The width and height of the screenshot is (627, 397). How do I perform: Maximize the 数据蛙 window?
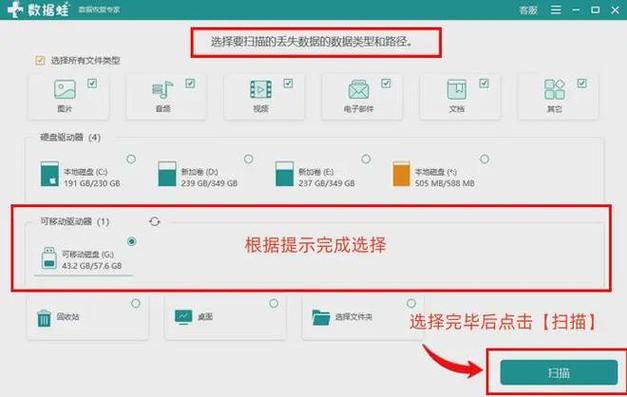point(595,10)
